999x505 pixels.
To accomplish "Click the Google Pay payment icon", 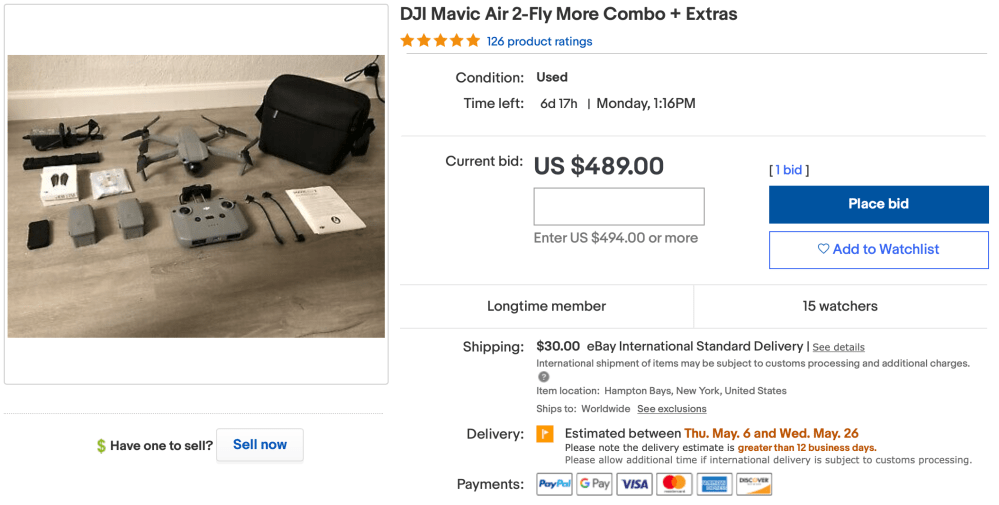I will [595, 484].
